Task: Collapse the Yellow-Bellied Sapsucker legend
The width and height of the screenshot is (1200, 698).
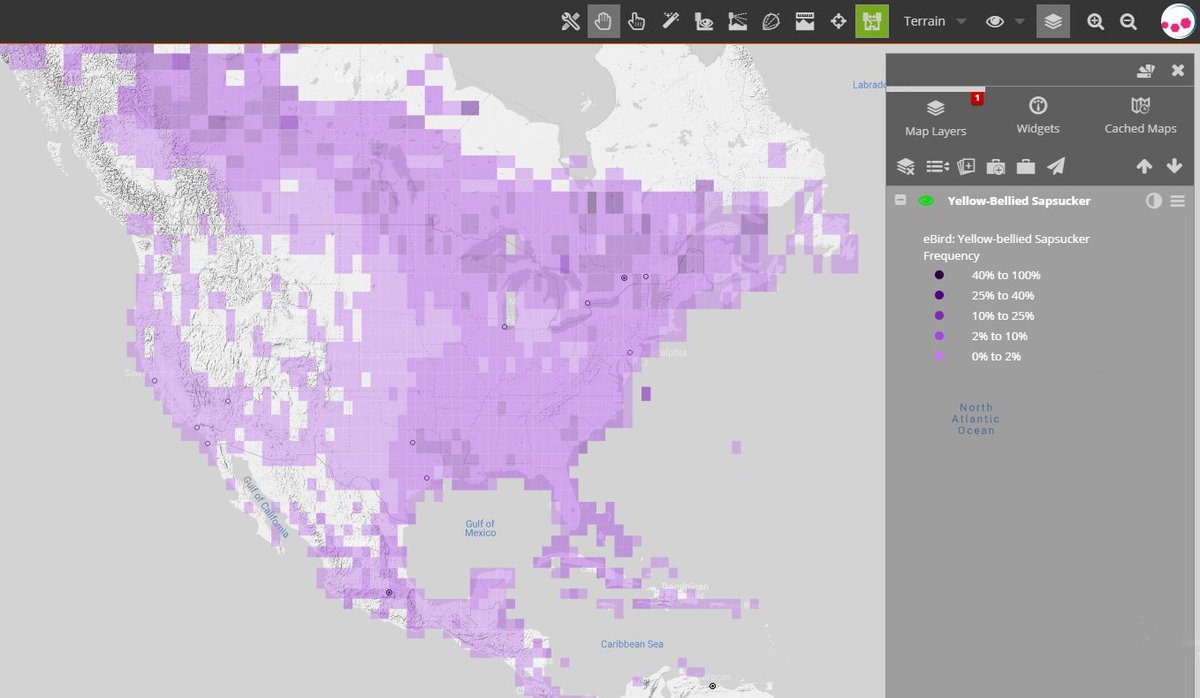Action: coord(900,201)
